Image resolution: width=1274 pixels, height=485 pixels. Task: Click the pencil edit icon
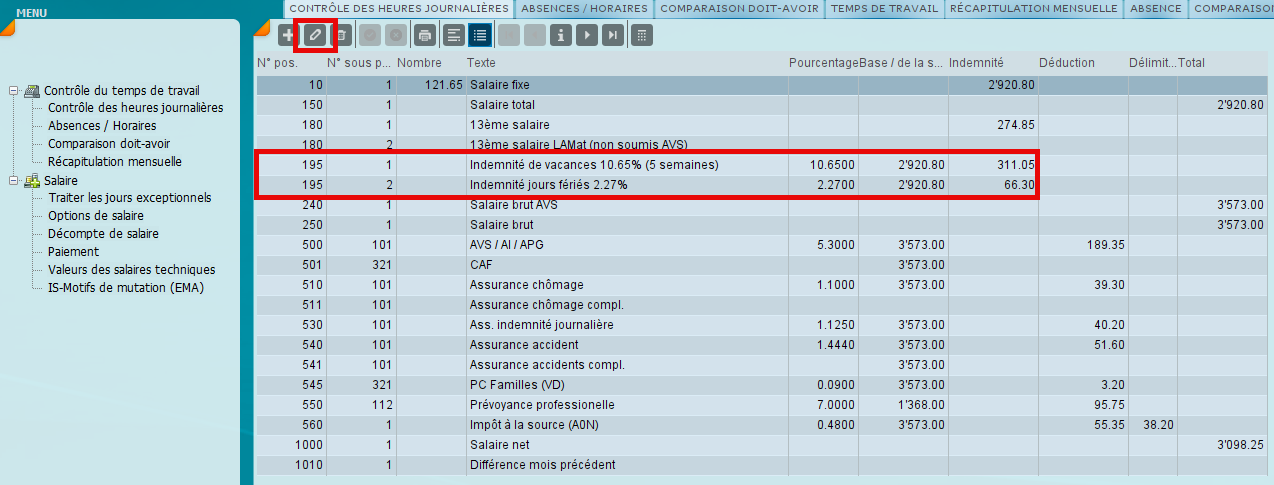315,35
